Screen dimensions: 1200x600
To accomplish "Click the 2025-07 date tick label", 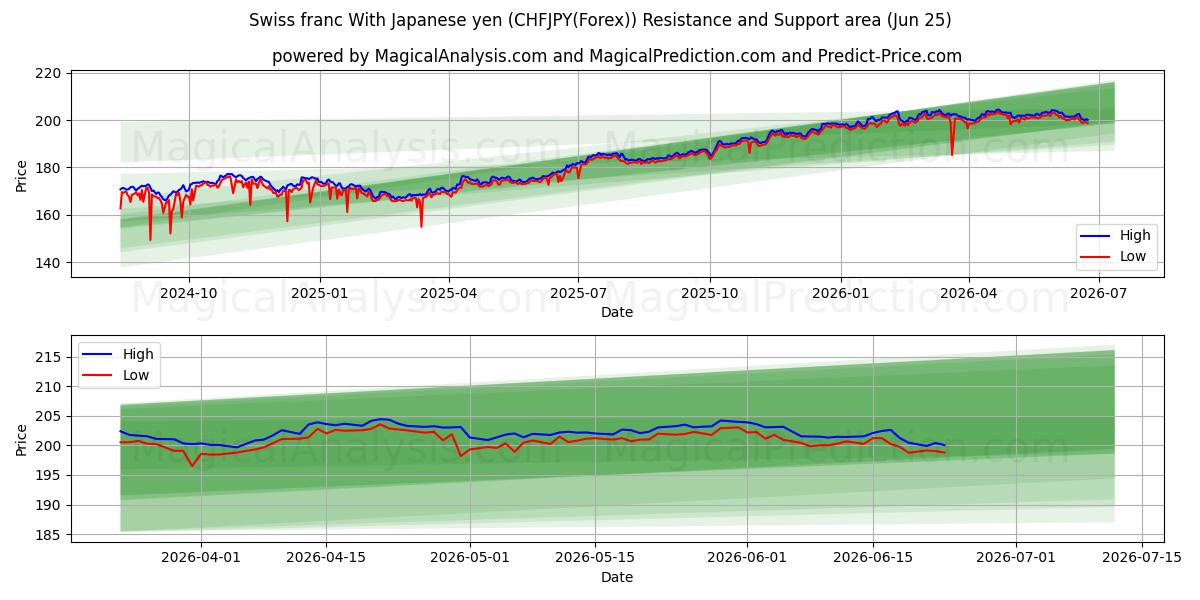I will click(x=578, y=294).
